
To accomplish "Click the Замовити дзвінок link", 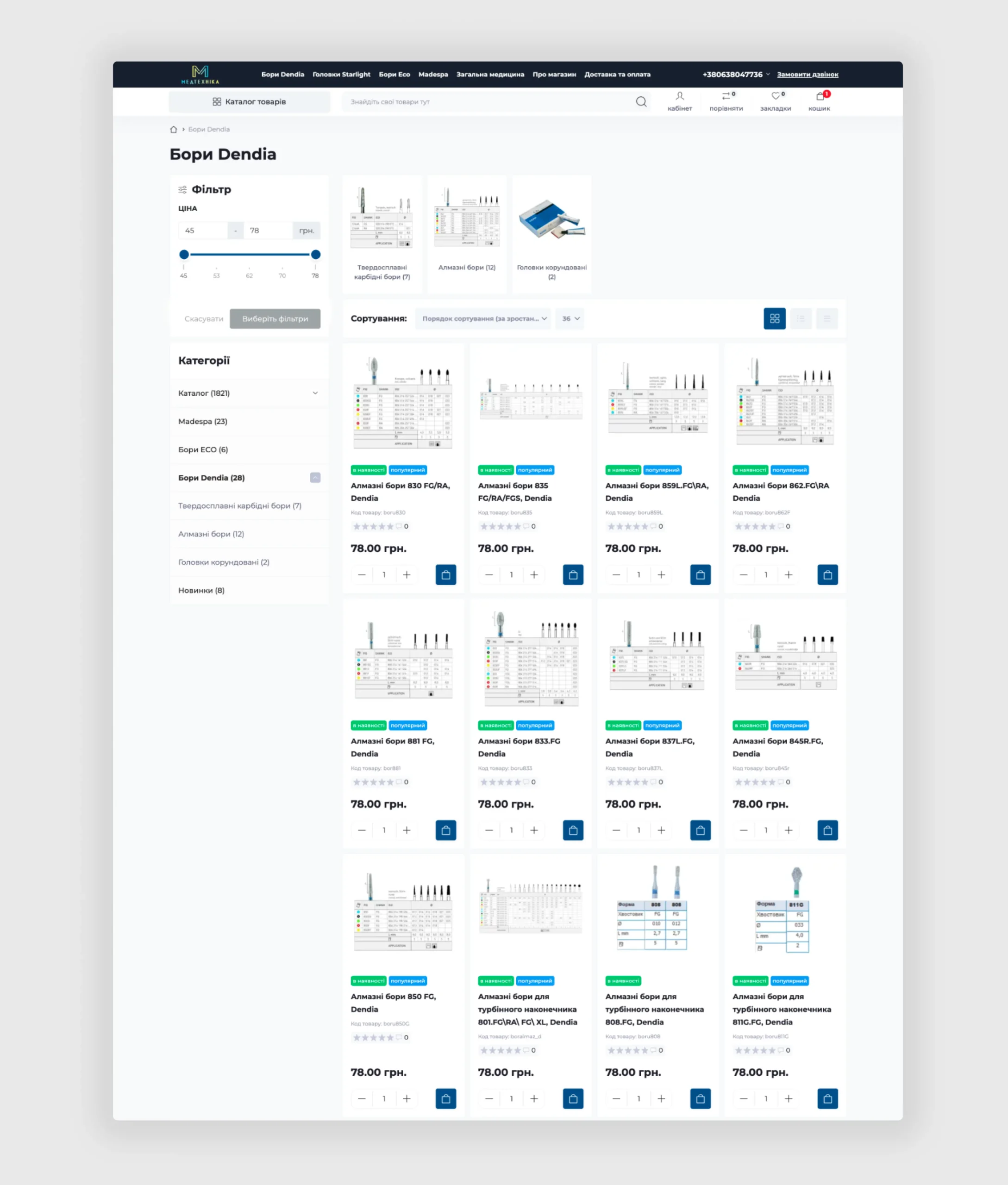I will point(807,75).
